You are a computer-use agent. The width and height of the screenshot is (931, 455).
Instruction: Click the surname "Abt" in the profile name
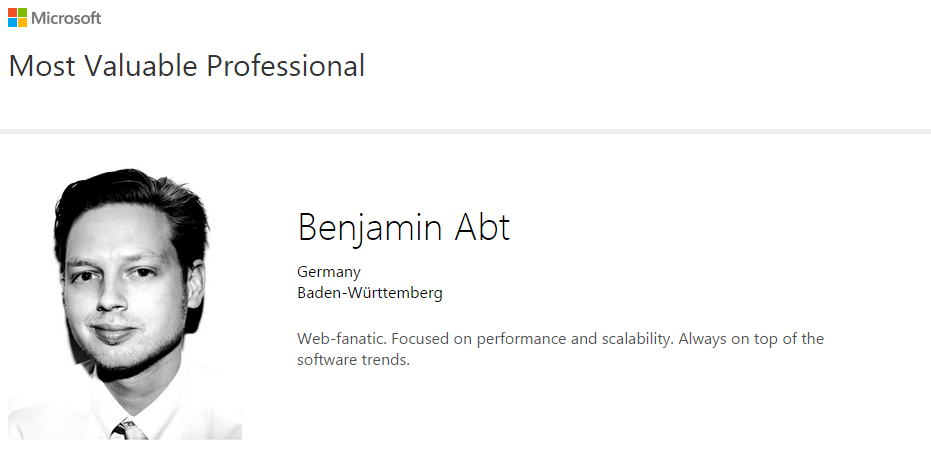pyautogui.click(x=484, y=227)
